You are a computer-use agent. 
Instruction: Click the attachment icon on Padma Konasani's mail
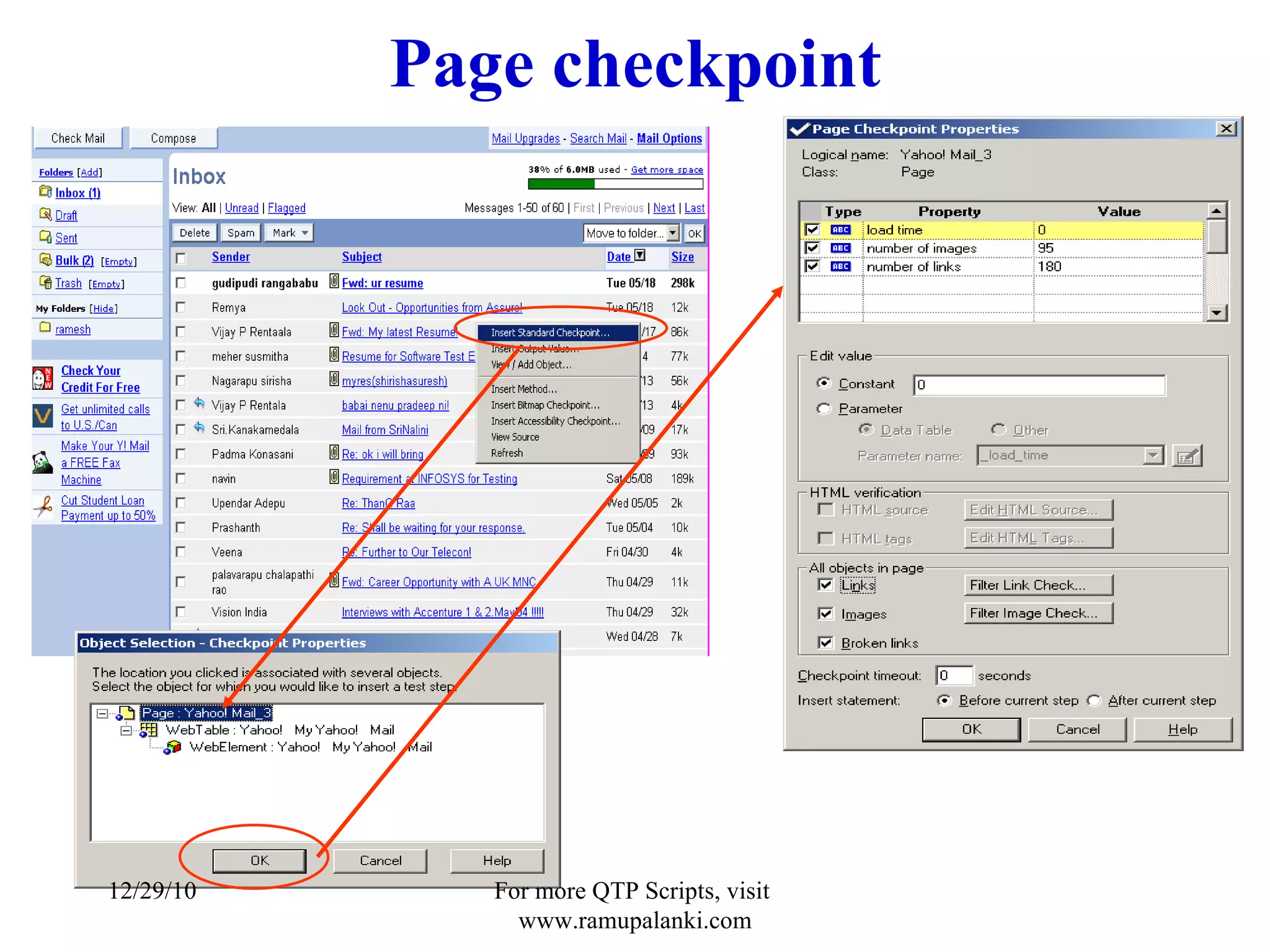[334, 452]
